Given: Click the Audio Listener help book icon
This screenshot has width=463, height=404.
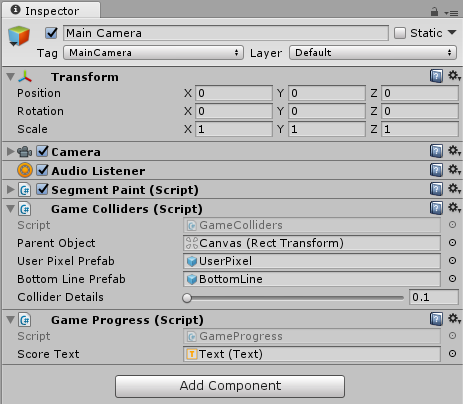Looking at the screenshot, I should (436, 170).
